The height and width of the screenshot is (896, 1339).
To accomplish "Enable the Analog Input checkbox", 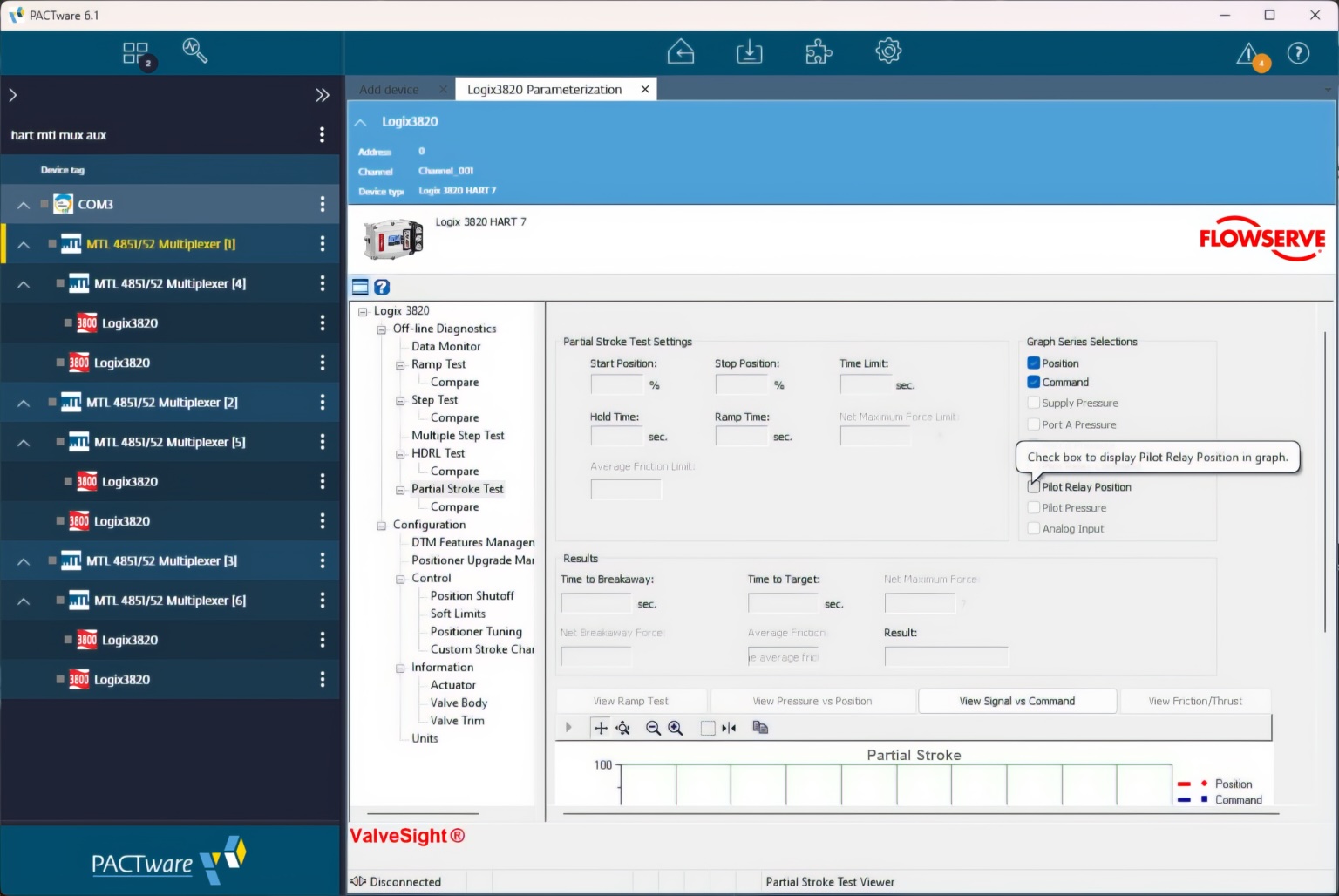I will tap(1033, 528).
